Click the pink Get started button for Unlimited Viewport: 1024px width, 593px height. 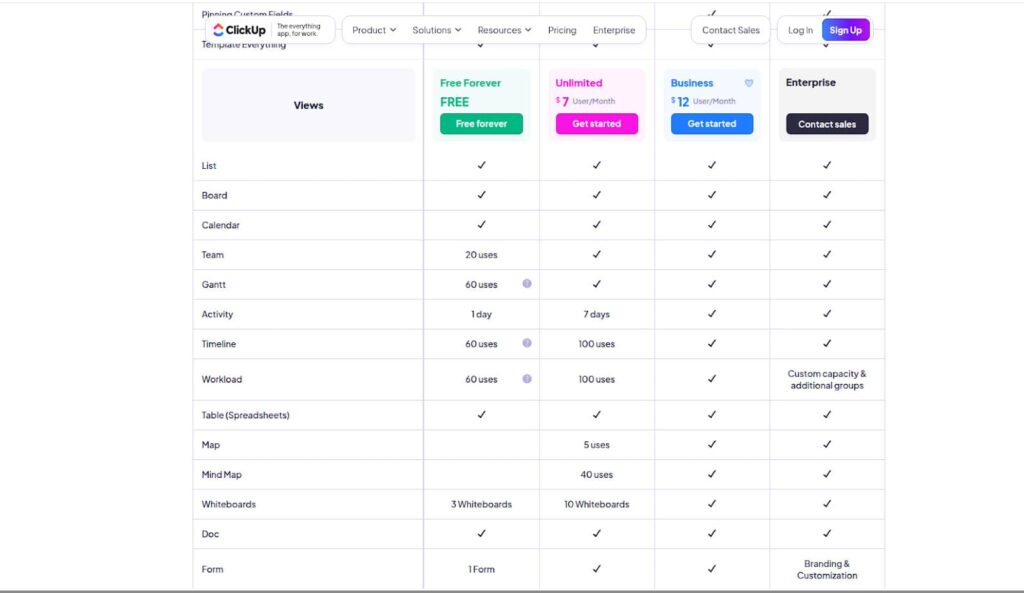click(x=597, y=124)
